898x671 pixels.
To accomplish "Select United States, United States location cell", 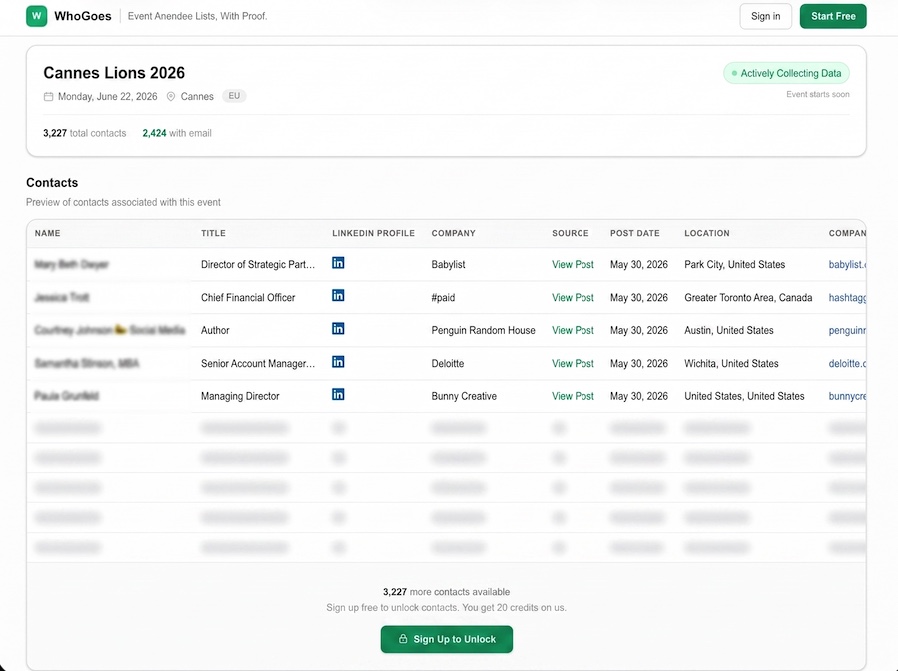I will 745,396.
